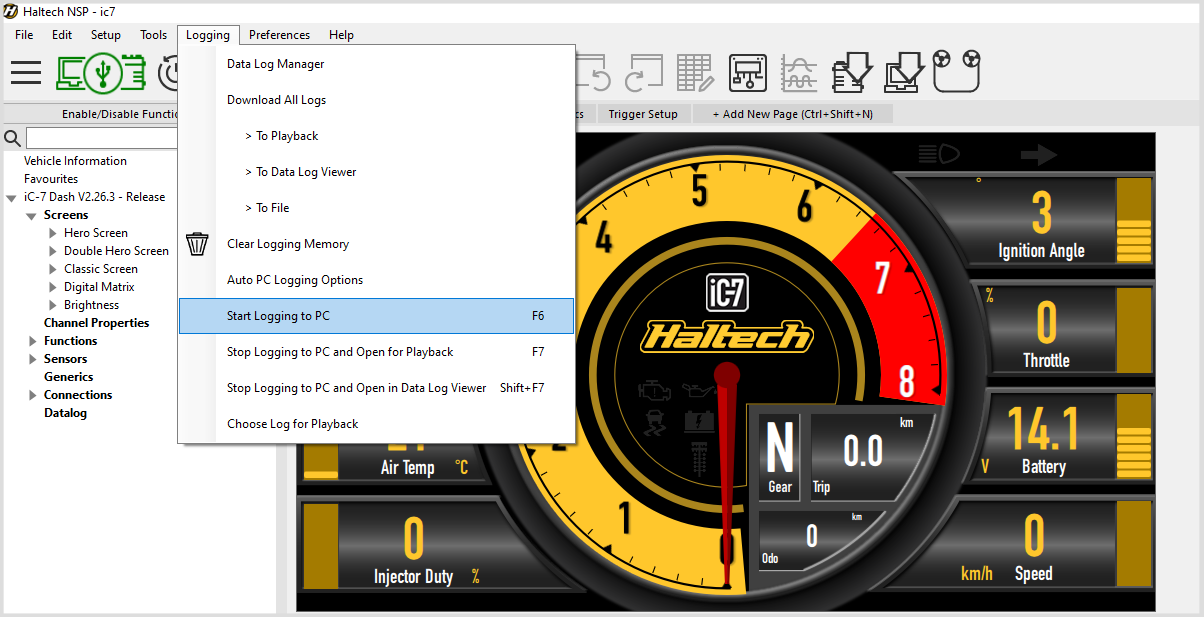Click the undo toolbar icon
Image resolution: width=1204 pixels, height=617 pixels.
[x=596, y=72]
